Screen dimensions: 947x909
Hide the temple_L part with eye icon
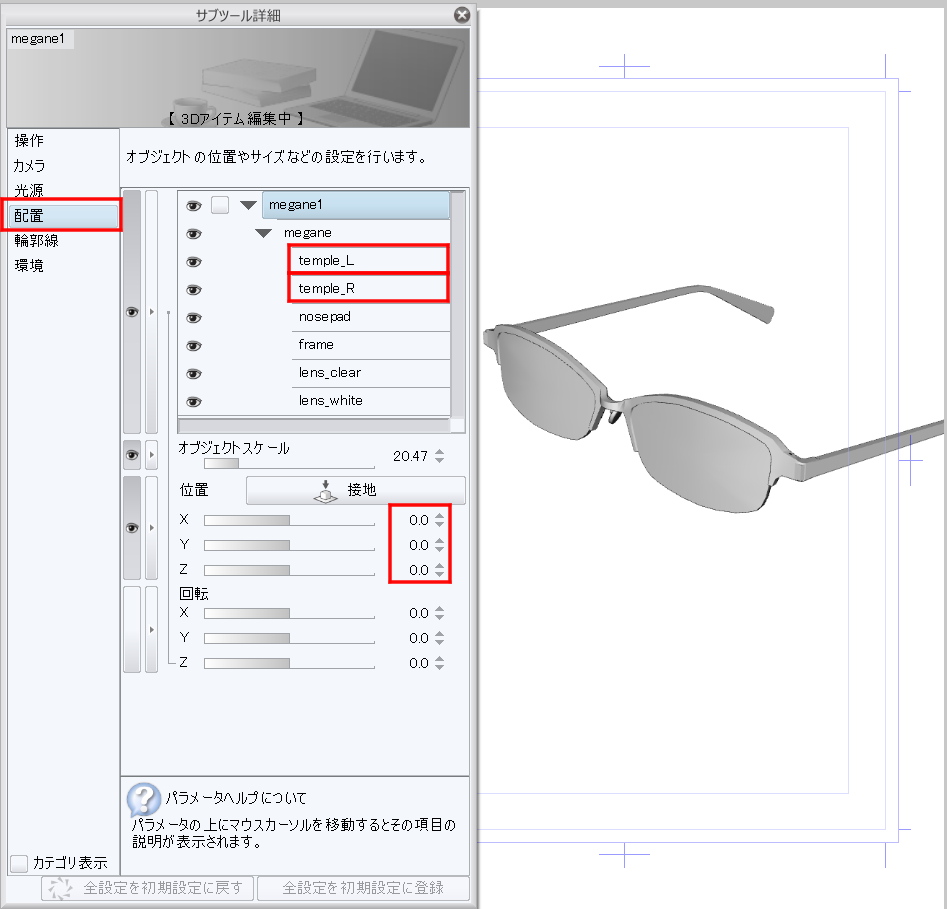click(194, 262)
